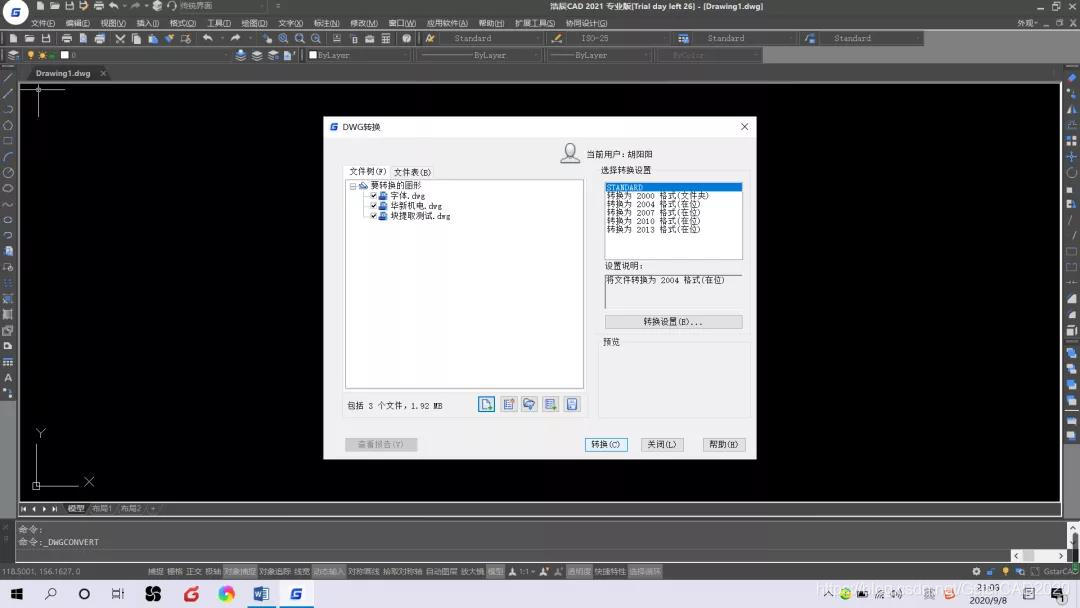
Task: Collapse the 要转换的图形 tree node
Action: click(353, 186)
